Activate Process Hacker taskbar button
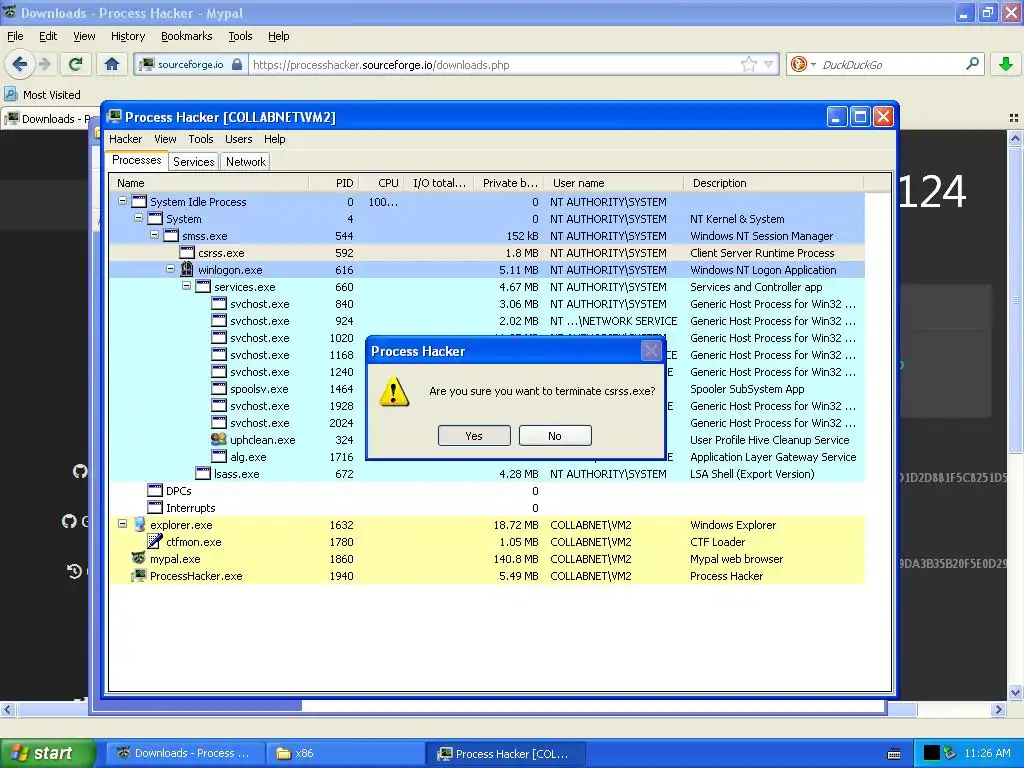 coord(505,754)
